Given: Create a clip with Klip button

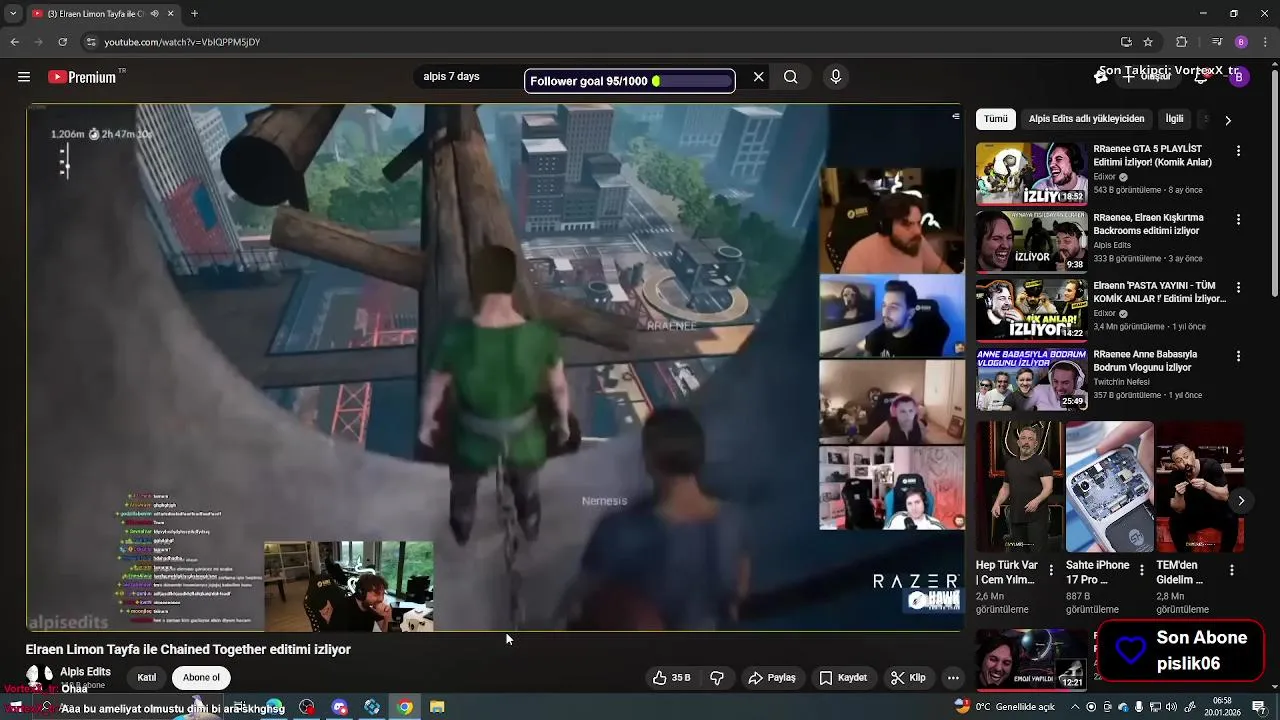Looking at the screenshot, I should coord(909,678).
